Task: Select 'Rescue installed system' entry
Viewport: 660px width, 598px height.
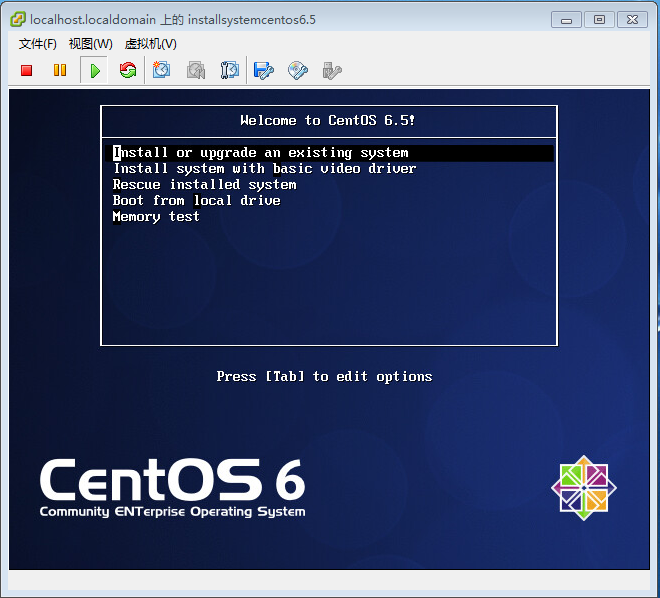Action: (x=205, y=185)
